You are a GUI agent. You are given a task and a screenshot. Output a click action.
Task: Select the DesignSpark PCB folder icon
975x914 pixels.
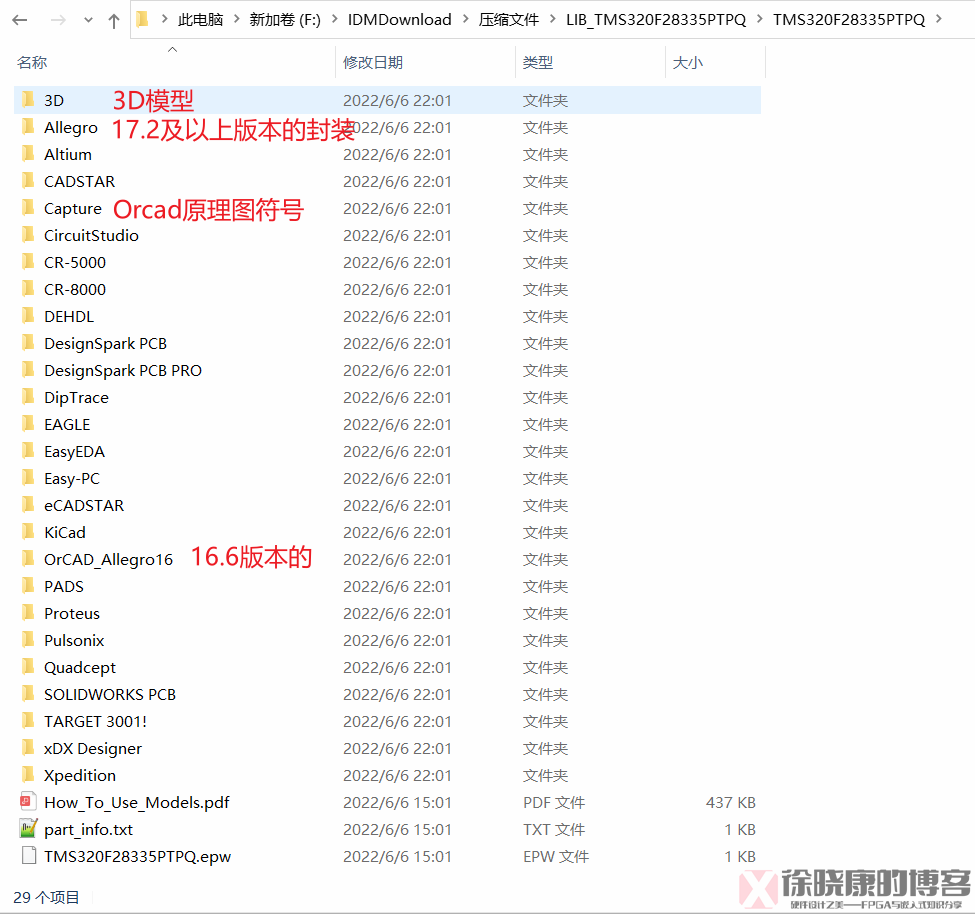28,343
